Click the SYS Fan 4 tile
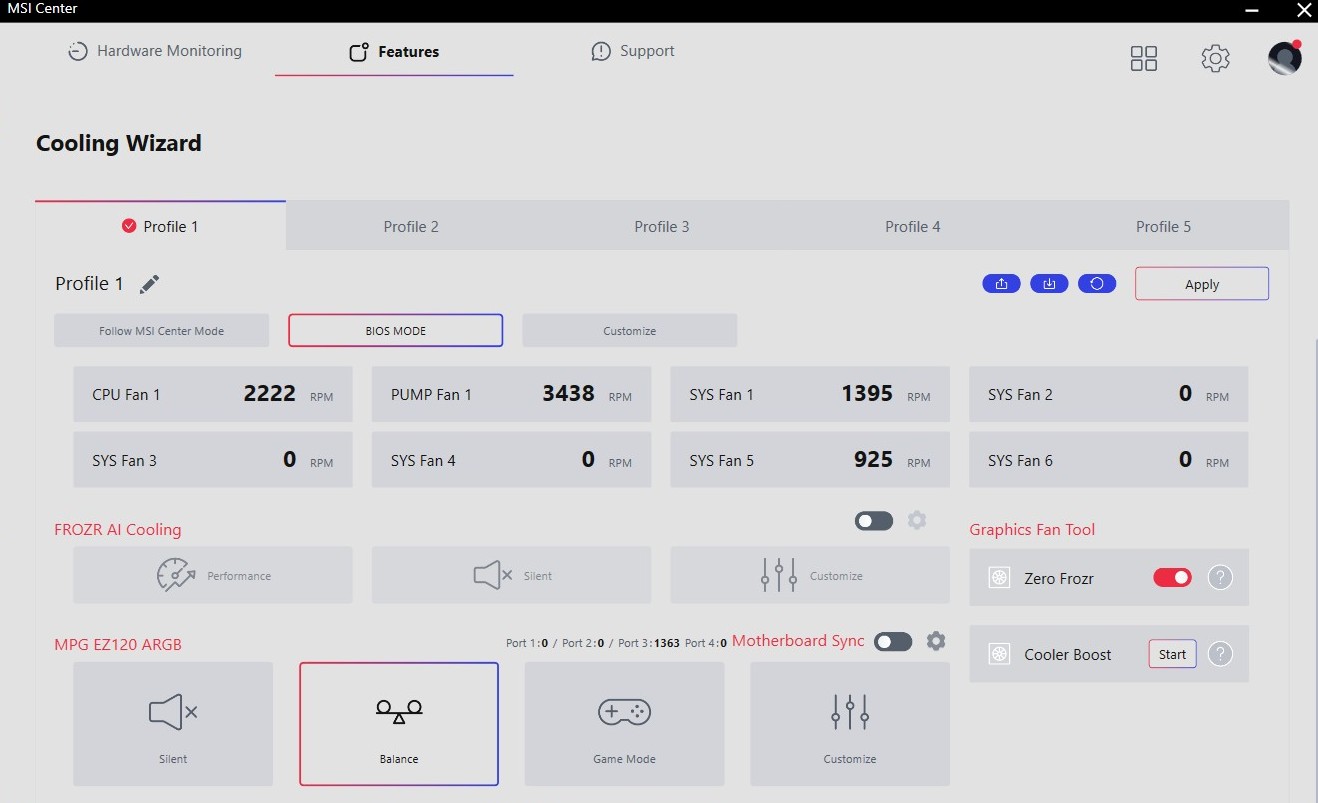Image resolution: width=1318 pixels, height=803 pixels. 511,460
